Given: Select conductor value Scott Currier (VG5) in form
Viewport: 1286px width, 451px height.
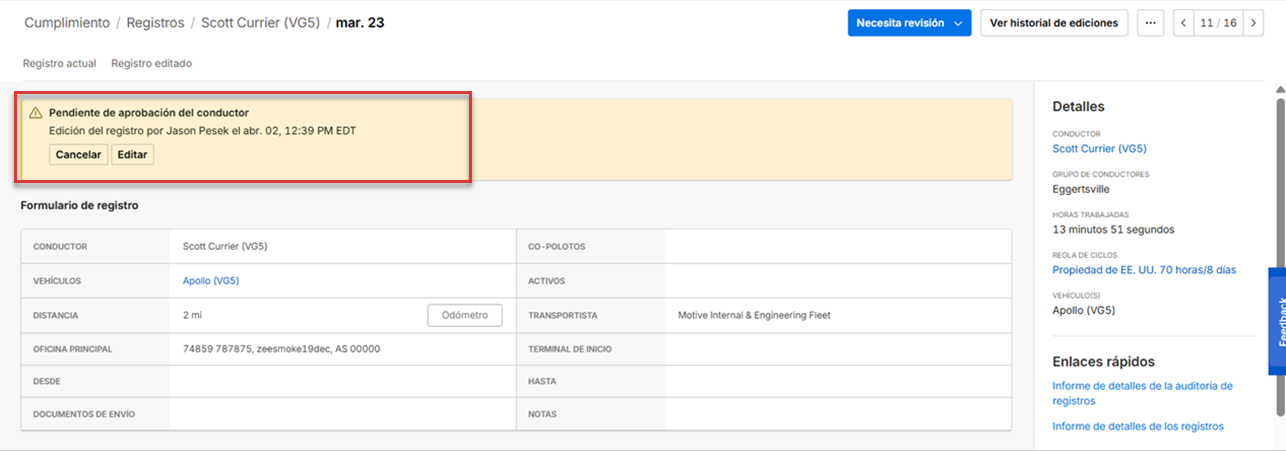Looking at the screenshot, I should pos(225,246).
